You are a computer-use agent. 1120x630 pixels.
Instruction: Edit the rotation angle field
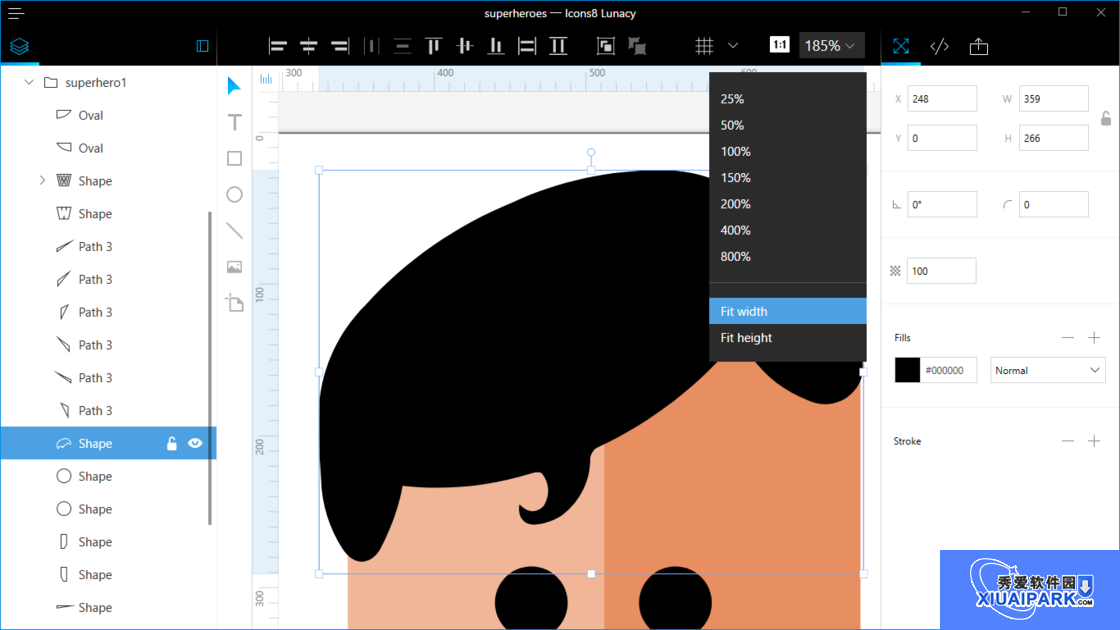click(x=941, y=204)
